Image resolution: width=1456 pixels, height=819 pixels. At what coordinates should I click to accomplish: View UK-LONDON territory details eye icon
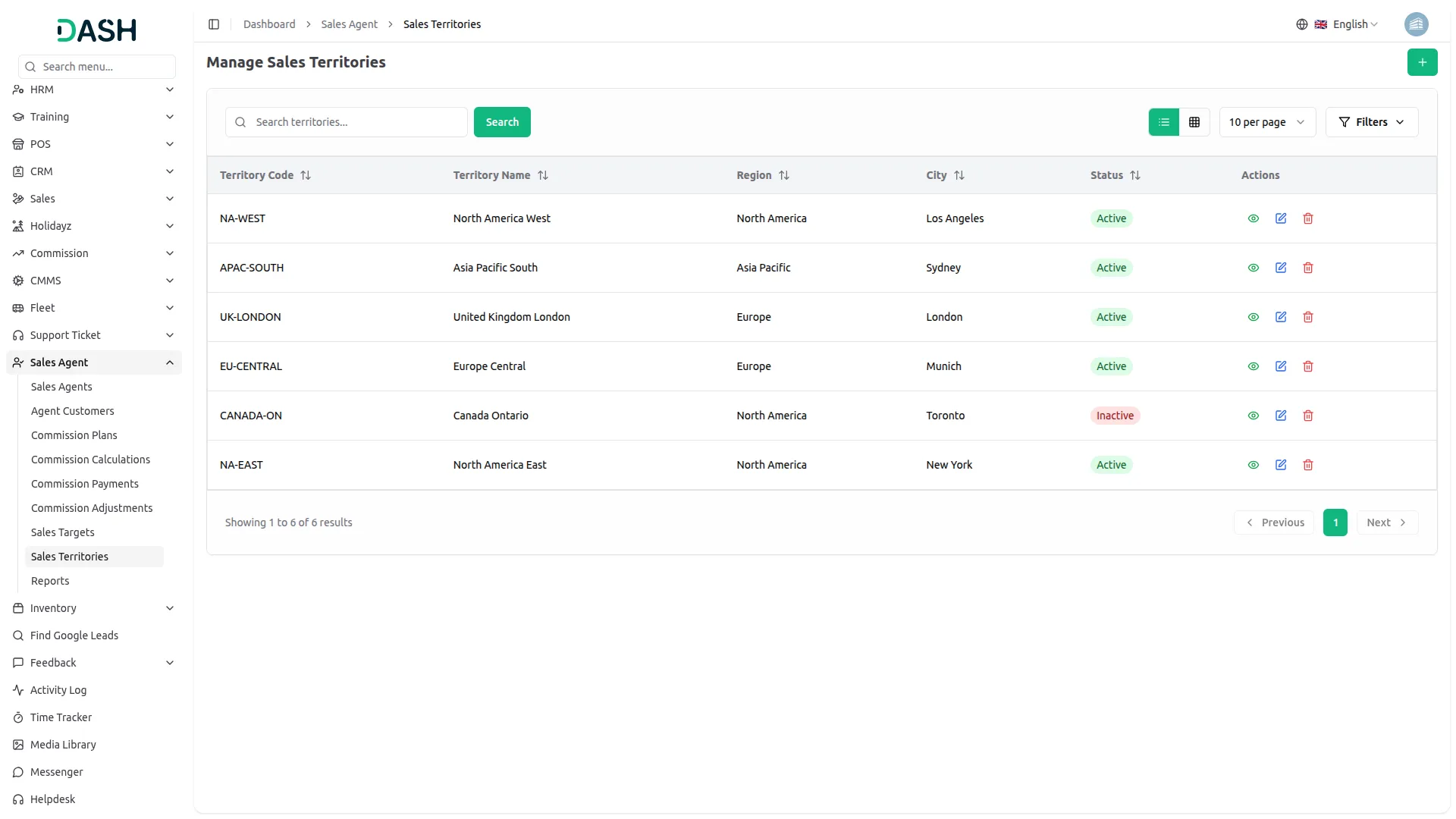[1254, 317]
